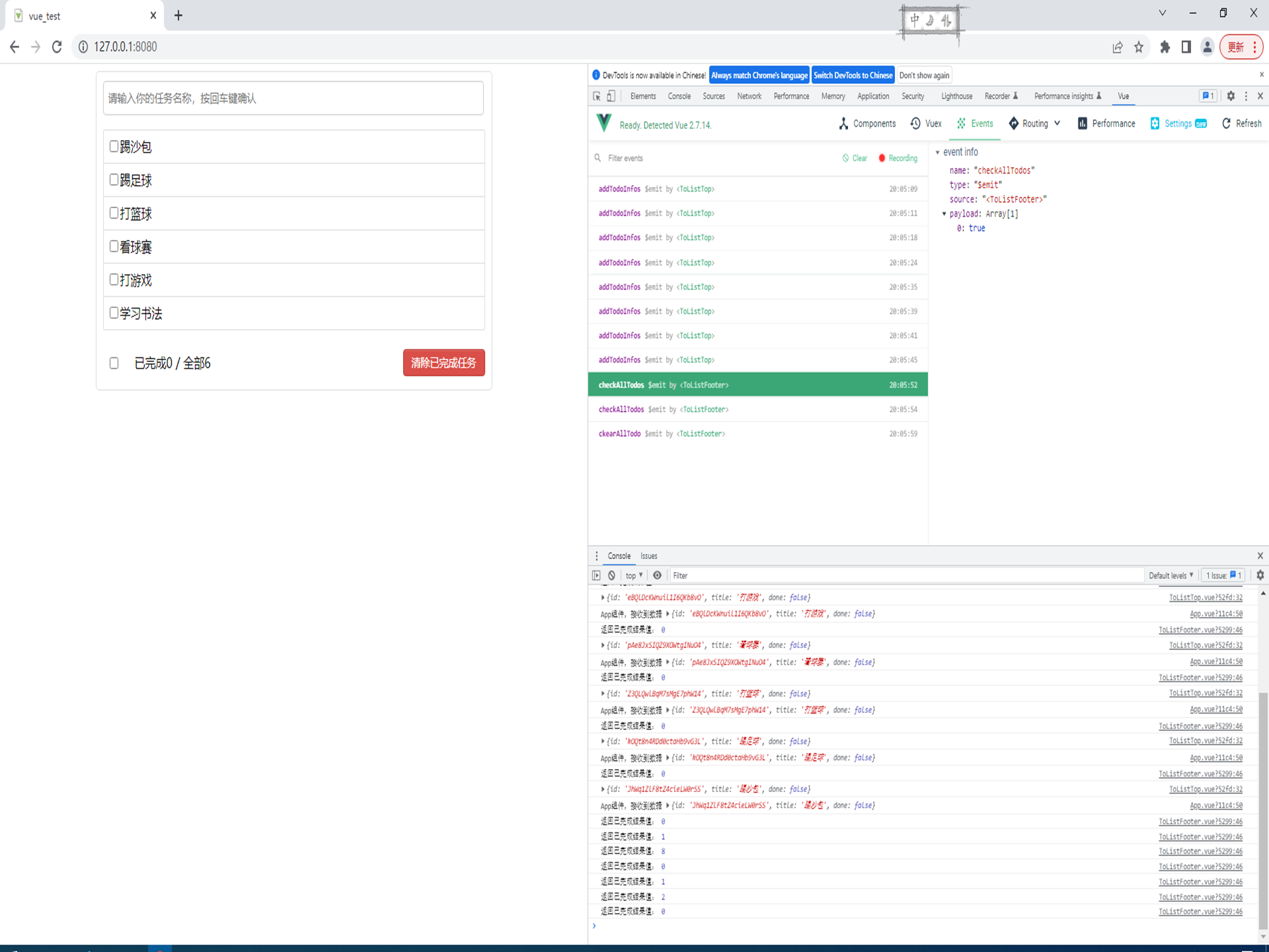Select the ckearAllTodo event row

click(x=757, y=434)
